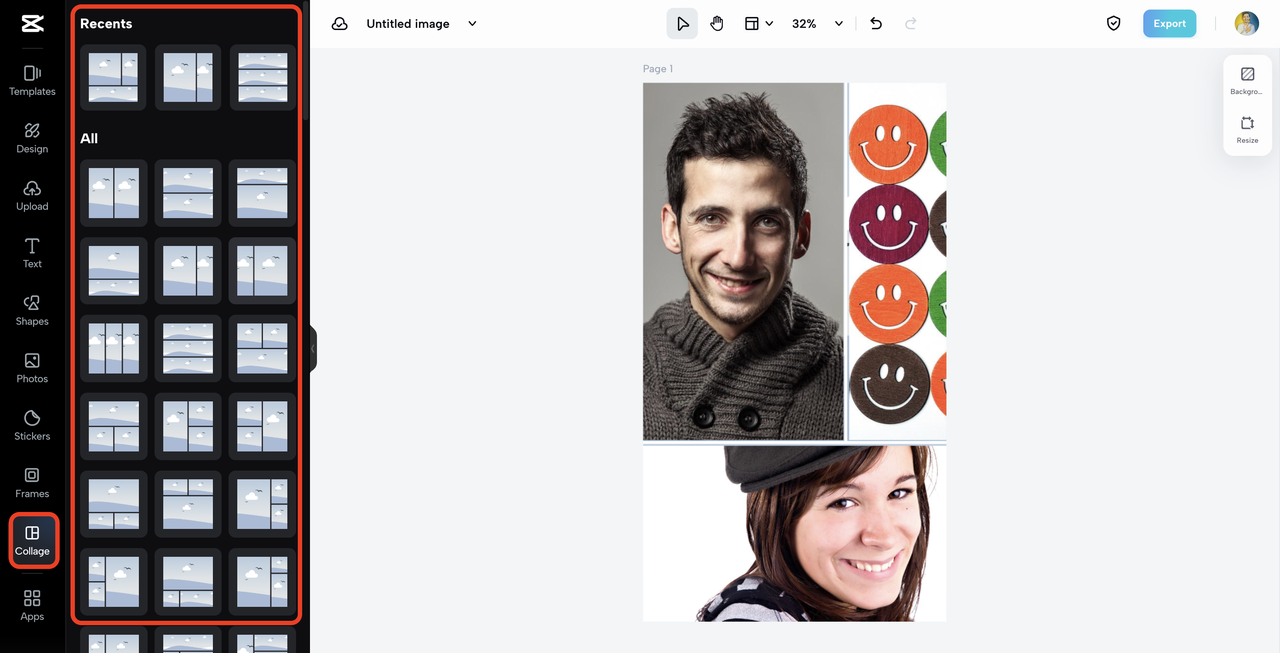Select the smiley faces photo on canvas
This screenshot has height=653, width=1280.
pyautogui.click(x=897, y=261)
